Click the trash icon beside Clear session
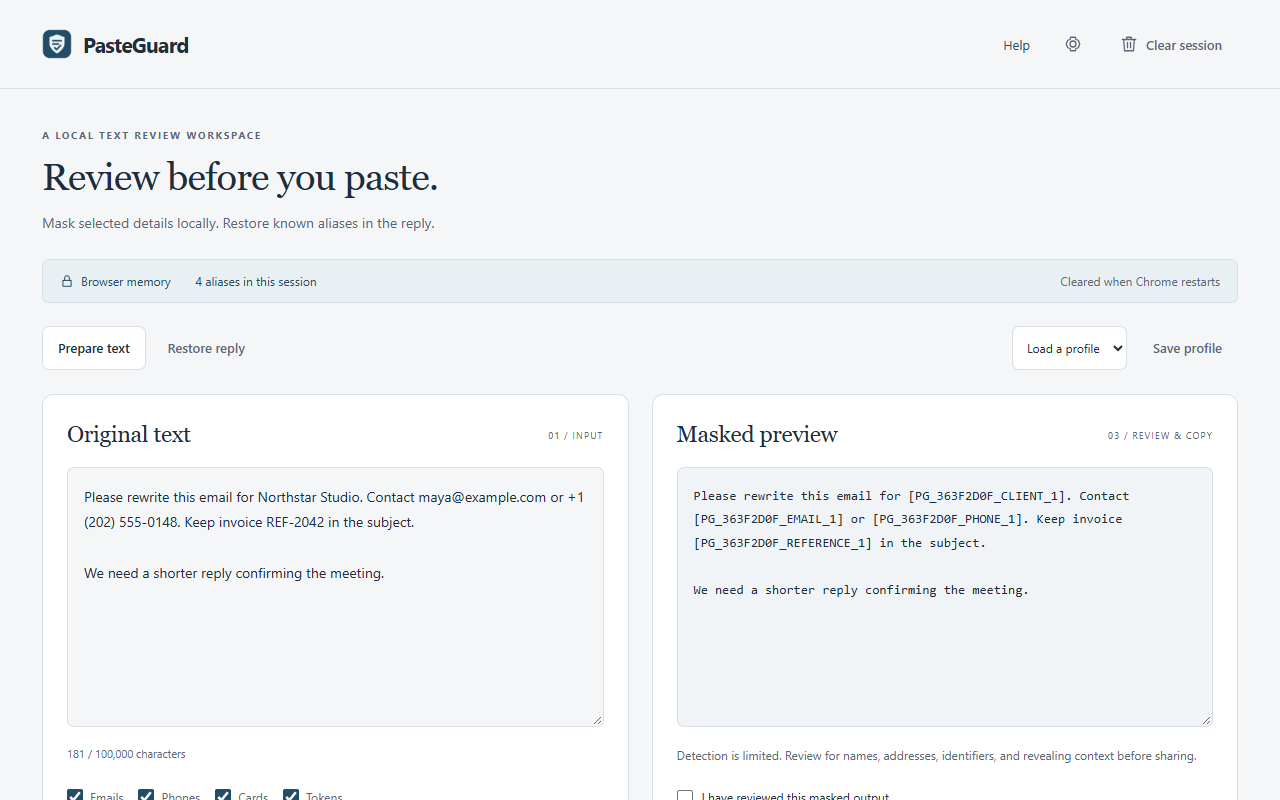1280x800 pixels. point(1129,44)
